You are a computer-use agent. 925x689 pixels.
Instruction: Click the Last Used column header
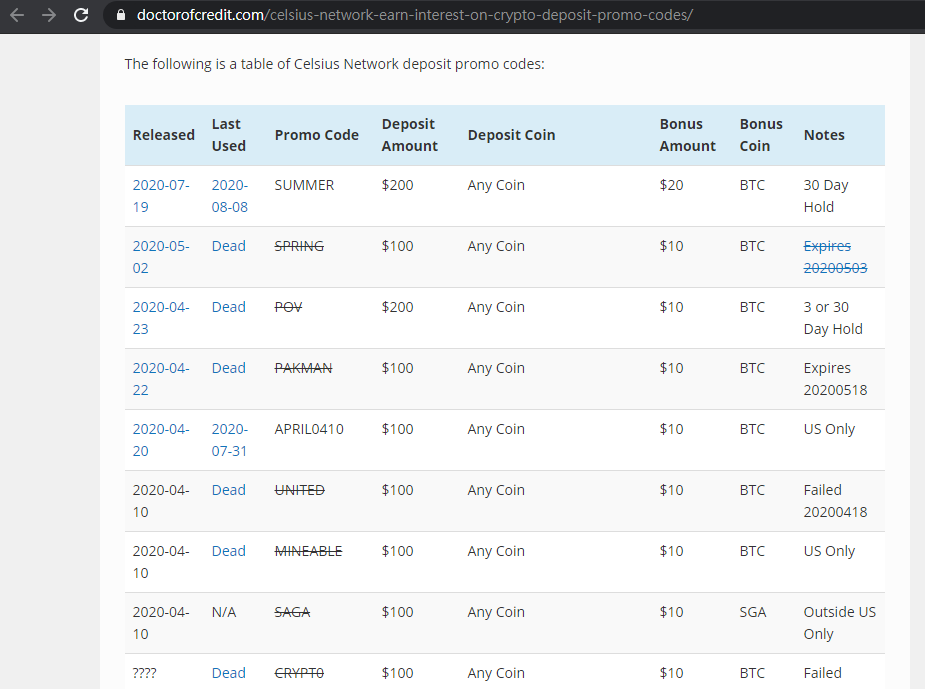[229, 135]
